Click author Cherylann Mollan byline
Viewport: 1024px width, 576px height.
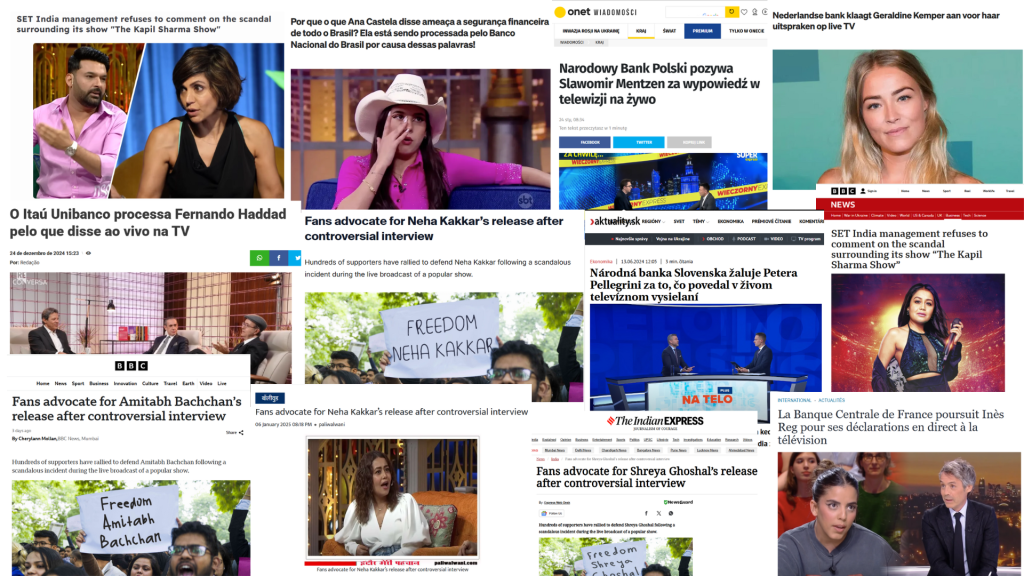point(37,439)
